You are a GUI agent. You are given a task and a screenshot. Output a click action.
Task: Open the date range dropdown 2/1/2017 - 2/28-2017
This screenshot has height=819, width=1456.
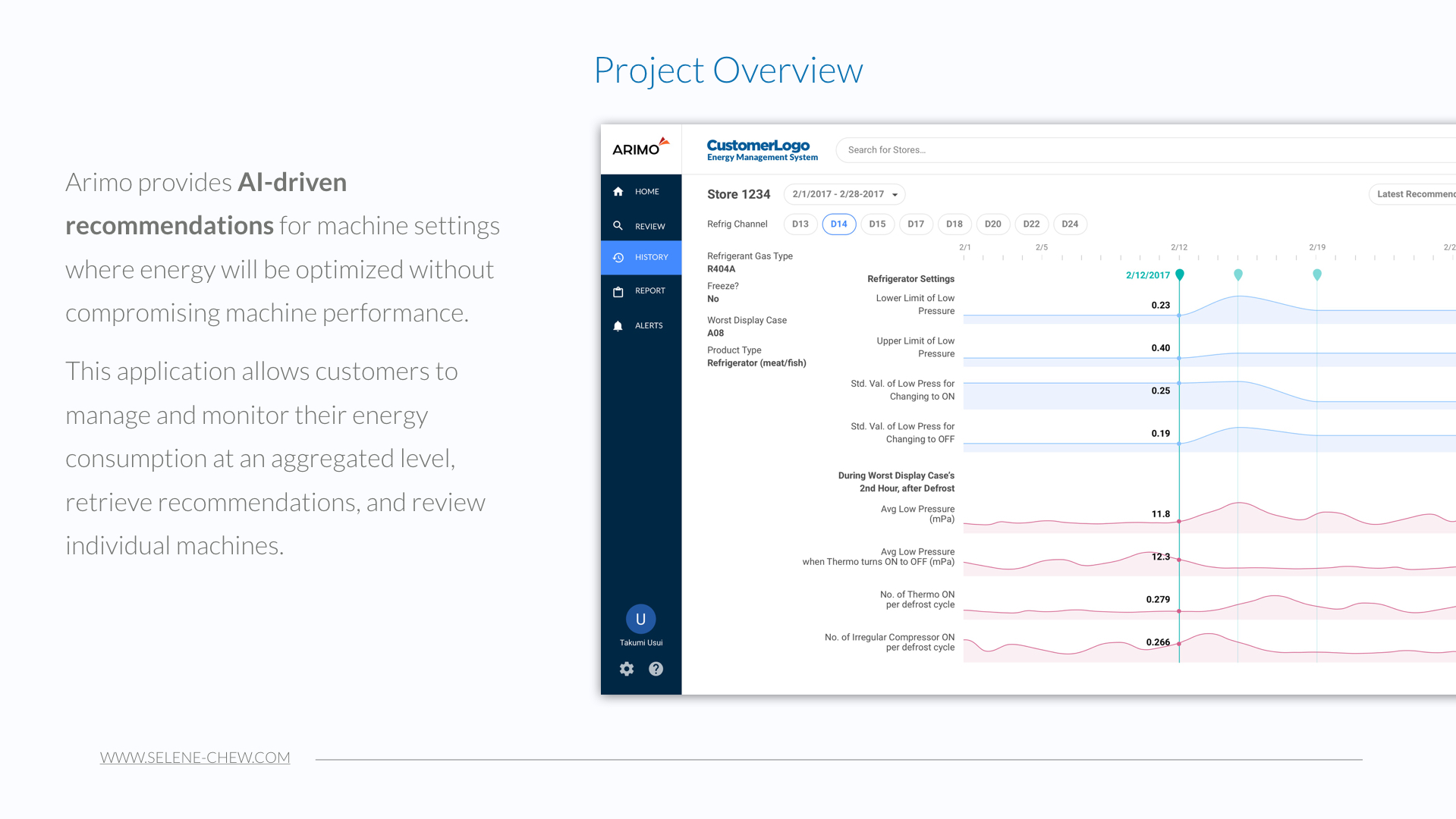844,194
